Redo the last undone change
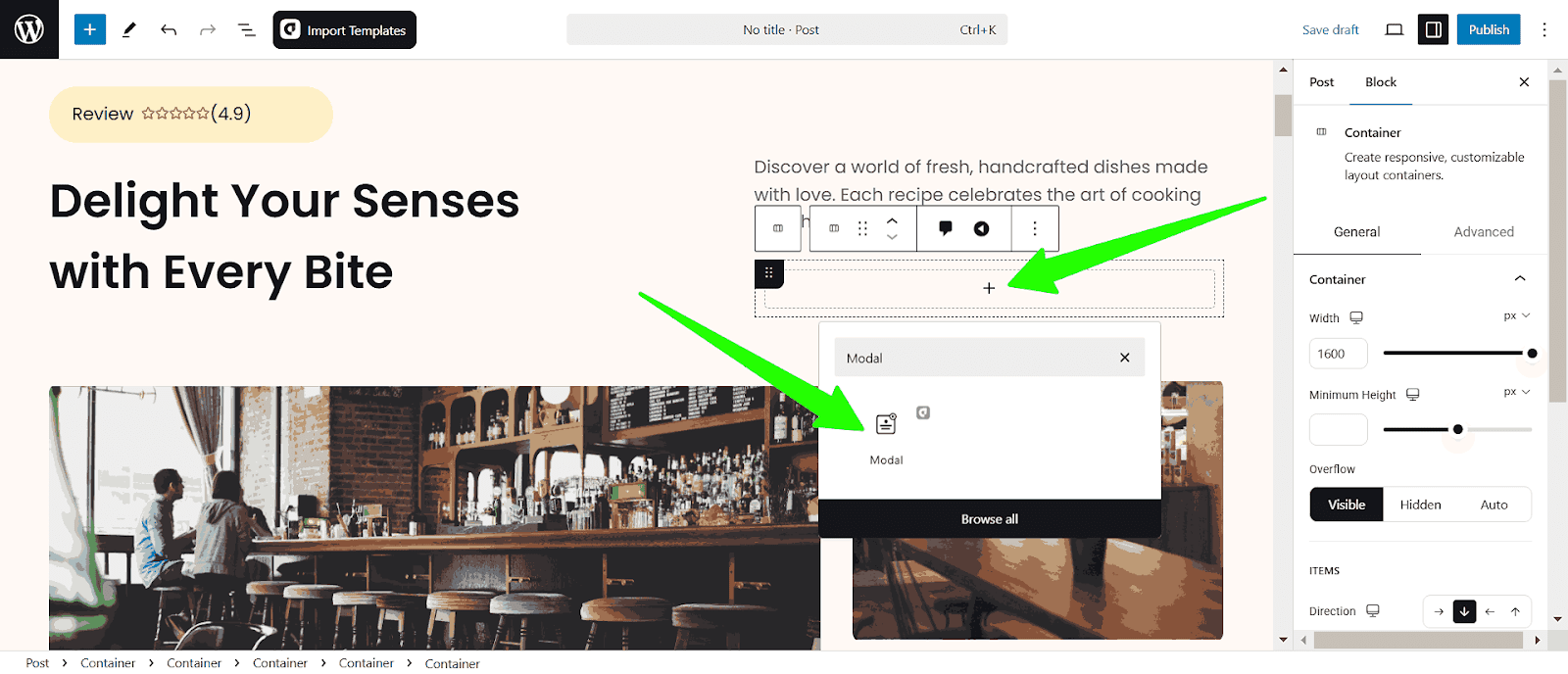The width and height of the screenshot is (1568, 674). click(208, 29)
